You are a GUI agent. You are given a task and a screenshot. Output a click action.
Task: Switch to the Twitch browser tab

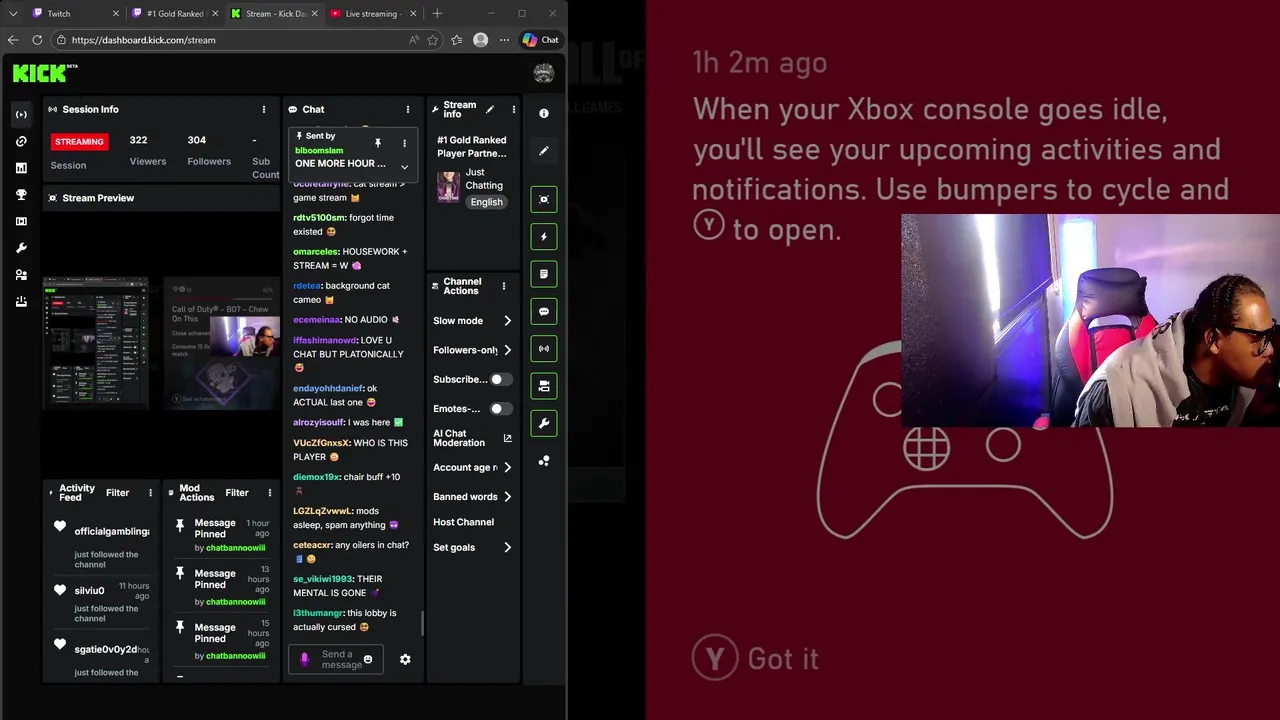coord(75,14)
